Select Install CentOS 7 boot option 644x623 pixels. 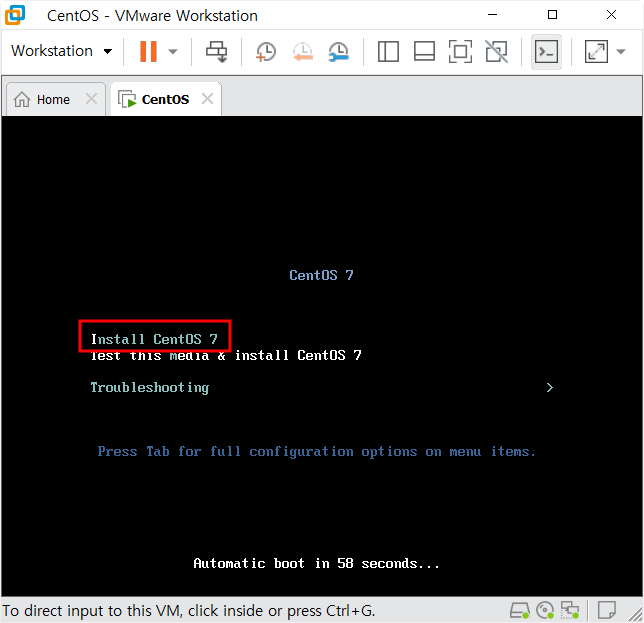154,339
